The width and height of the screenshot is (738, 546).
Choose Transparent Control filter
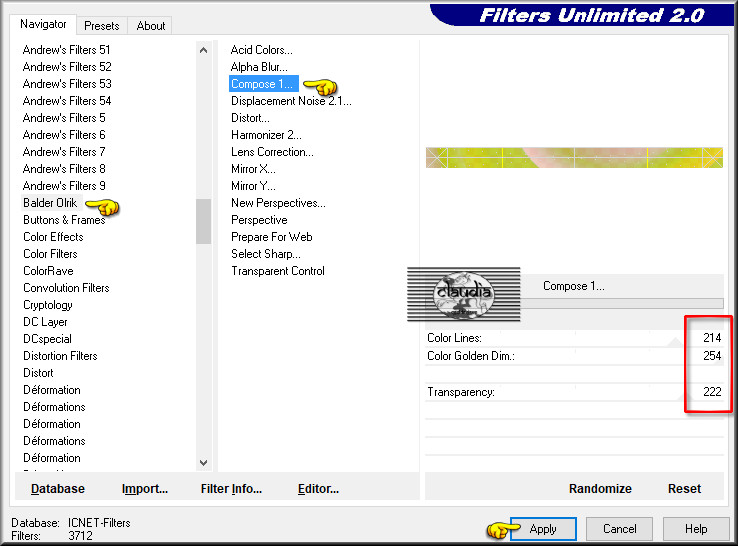click(278, 271)
